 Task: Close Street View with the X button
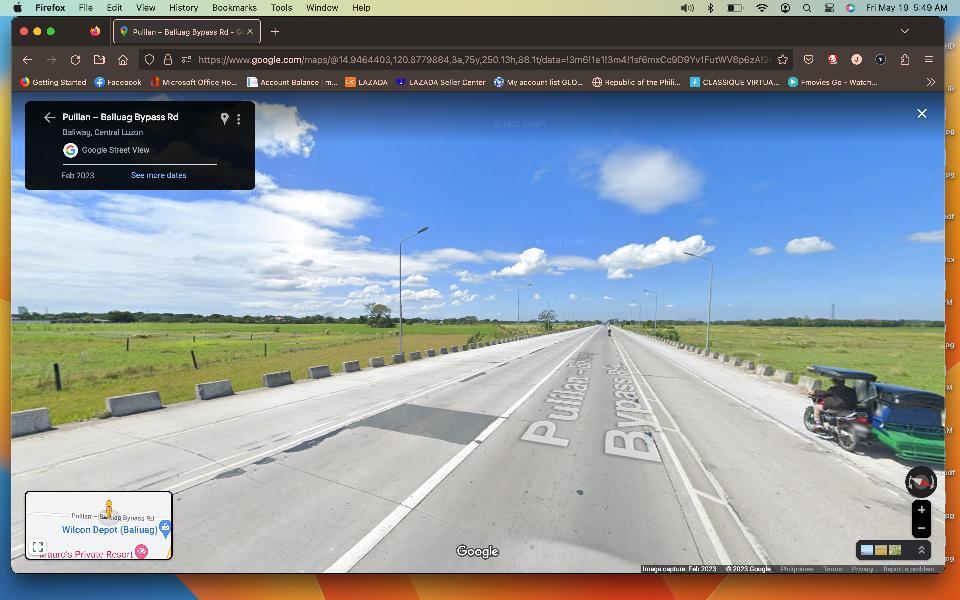(x=921, y=114)
